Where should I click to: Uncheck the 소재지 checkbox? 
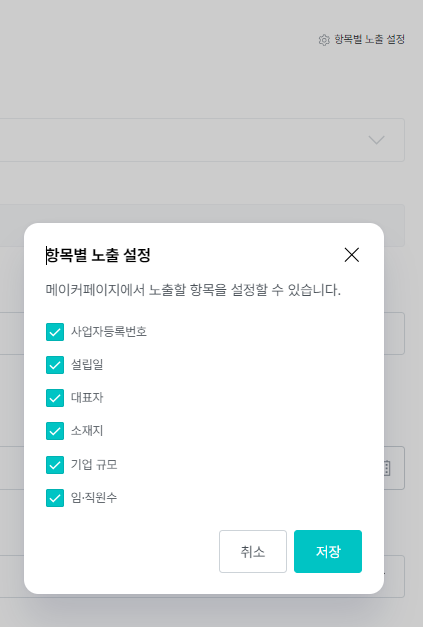coord(55,431)
